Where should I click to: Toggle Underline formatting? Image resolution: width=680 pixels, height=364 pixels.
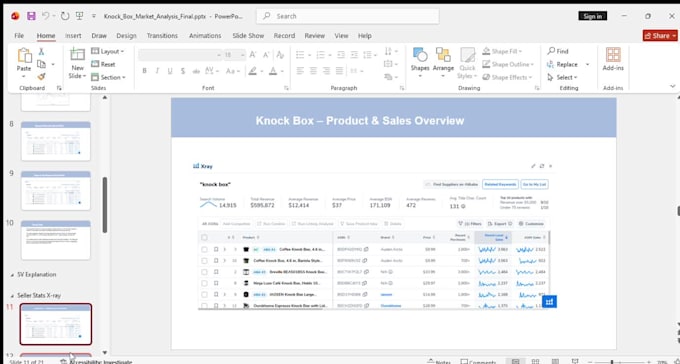pos(170,71)
